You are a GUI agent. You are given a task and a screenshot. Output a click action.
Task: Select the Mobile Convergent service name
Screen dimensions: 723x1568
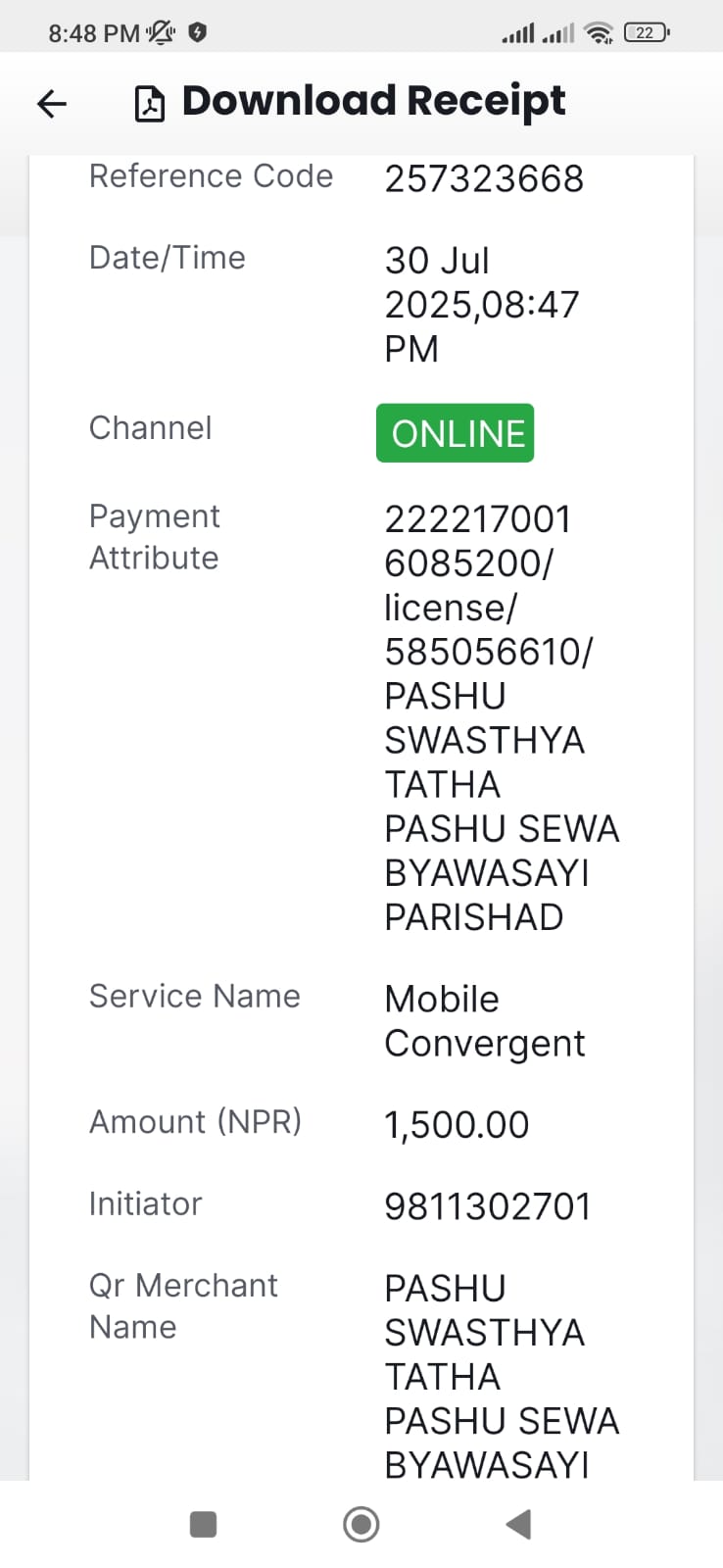(x=485, y=1021)
